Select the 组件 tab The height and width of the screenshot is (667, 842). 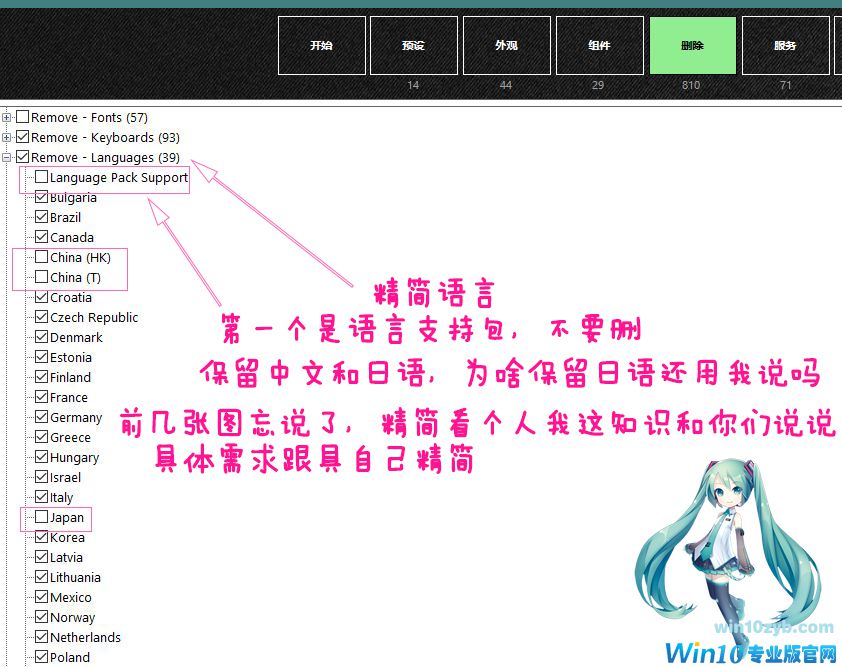pos(599,45)
